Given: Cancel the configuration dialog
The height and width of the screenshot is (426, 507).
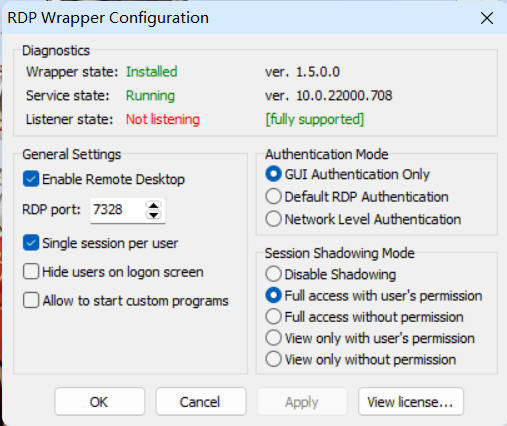Looking at the screenshot, I should (x=201, y=401).
